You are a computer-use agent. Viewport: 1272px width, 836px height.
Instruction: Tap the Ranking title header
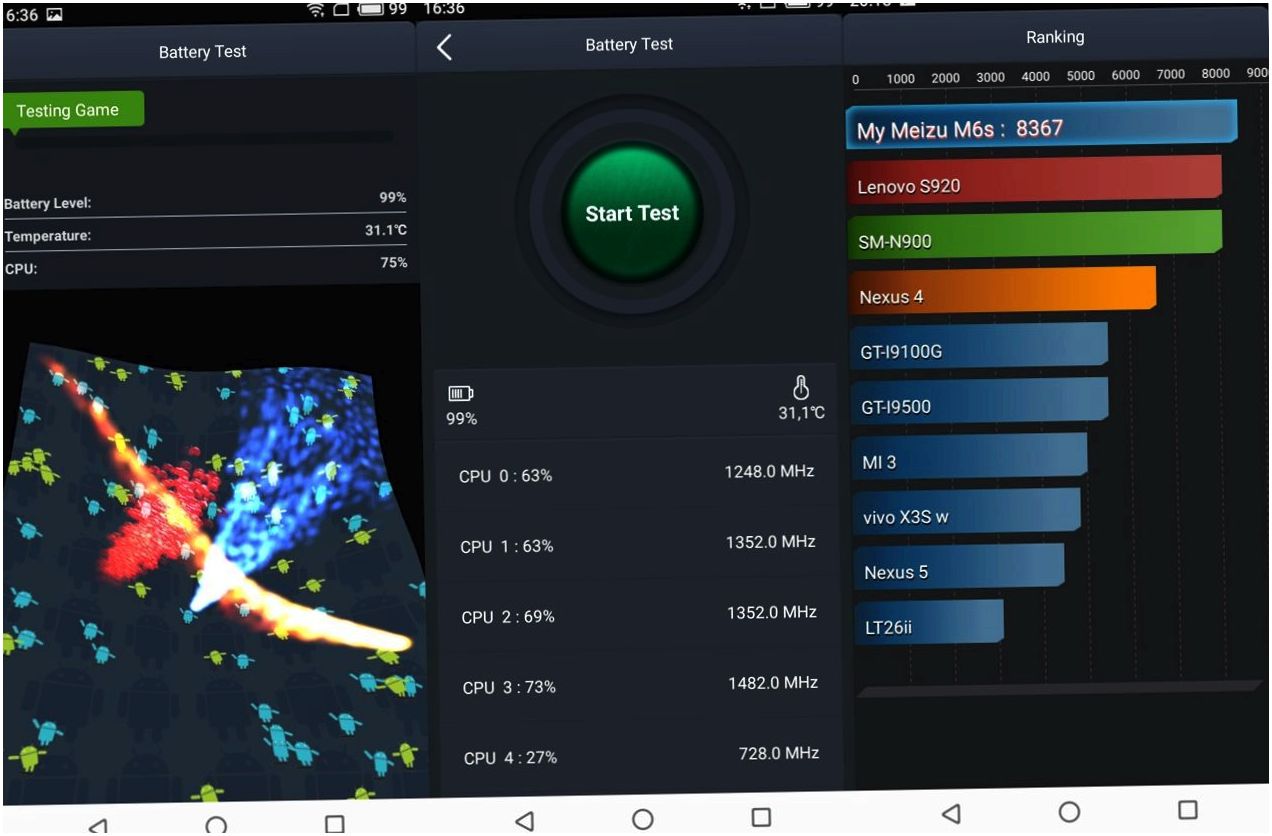tap(1055, 37)
